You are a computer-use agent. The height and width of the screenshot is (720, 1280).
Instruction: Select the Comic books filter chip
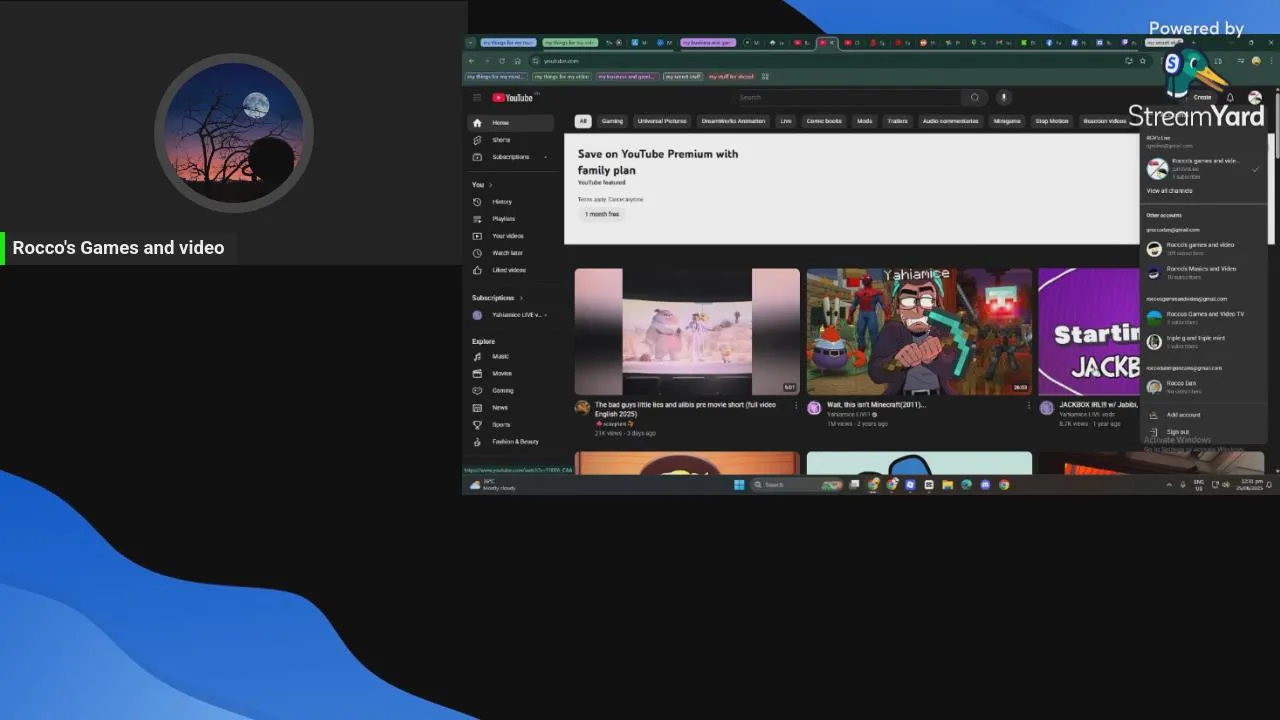[824, 121]
